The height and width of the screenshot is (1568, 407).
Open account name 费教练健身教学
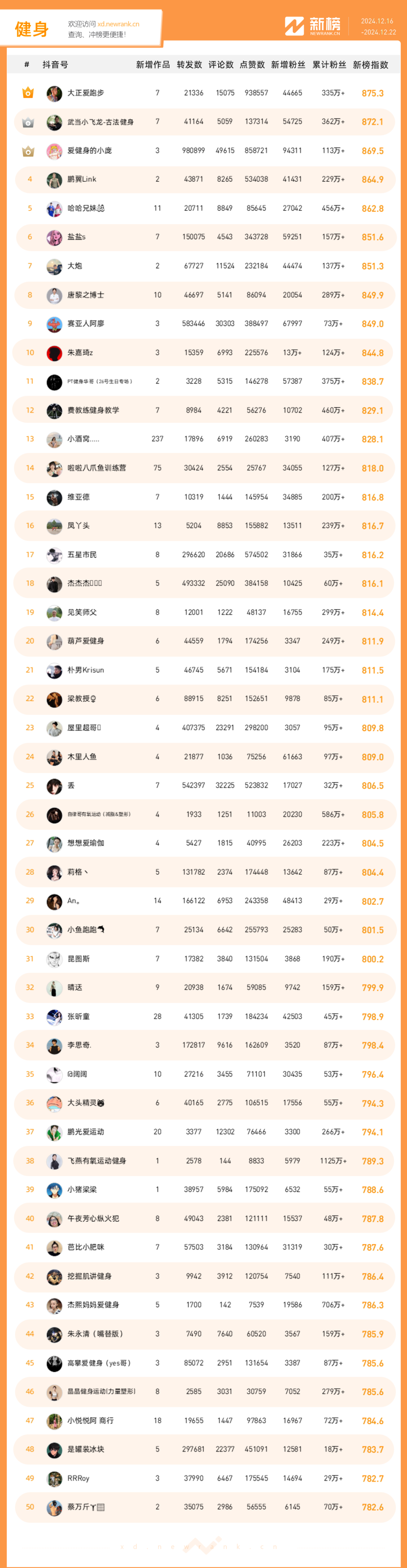pos(93,410)
